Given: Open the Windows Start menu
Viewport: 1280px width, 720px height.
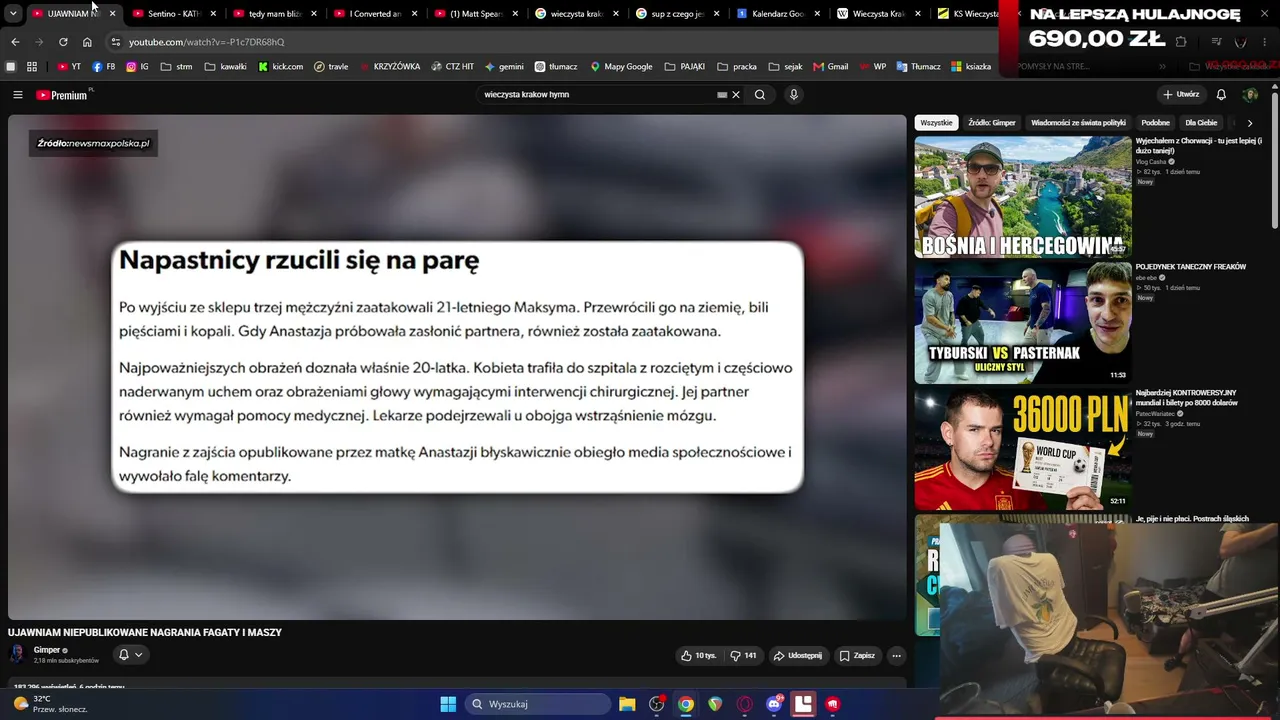Looking at the screenshot, I should tap(448, 704).
